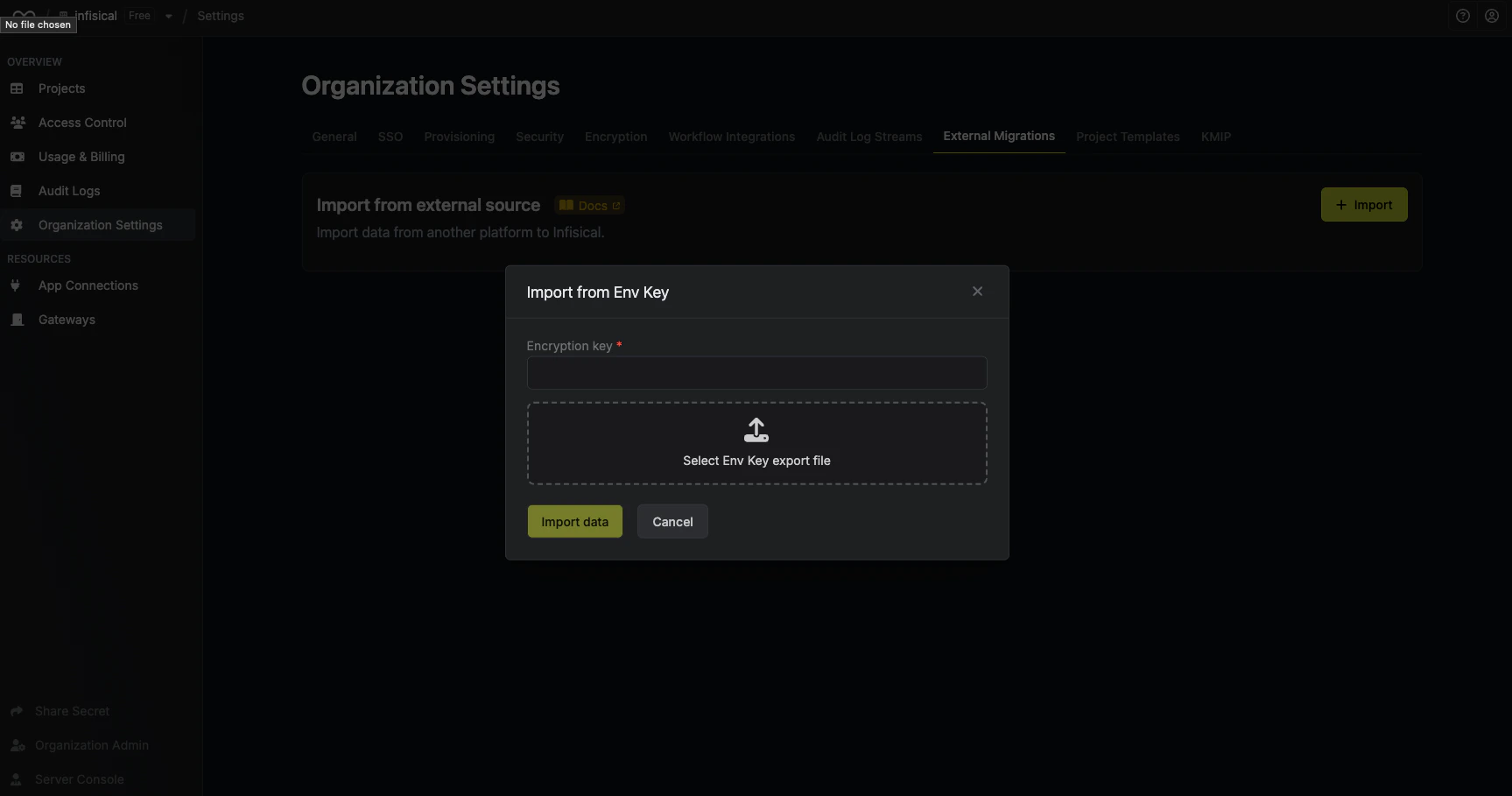Click the Audit Logs book icon
The height and width of the screenshot is (796, 1512).
[x=16, y=191]
